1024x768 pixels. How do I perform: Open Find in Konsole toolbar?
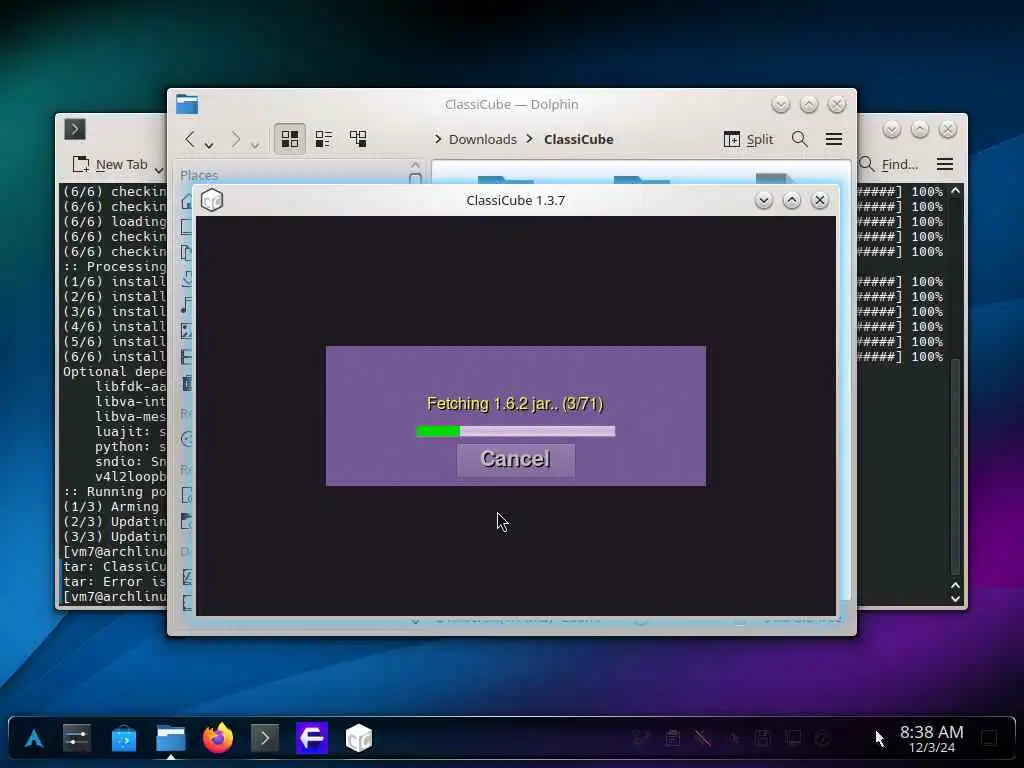pos(889,165)
